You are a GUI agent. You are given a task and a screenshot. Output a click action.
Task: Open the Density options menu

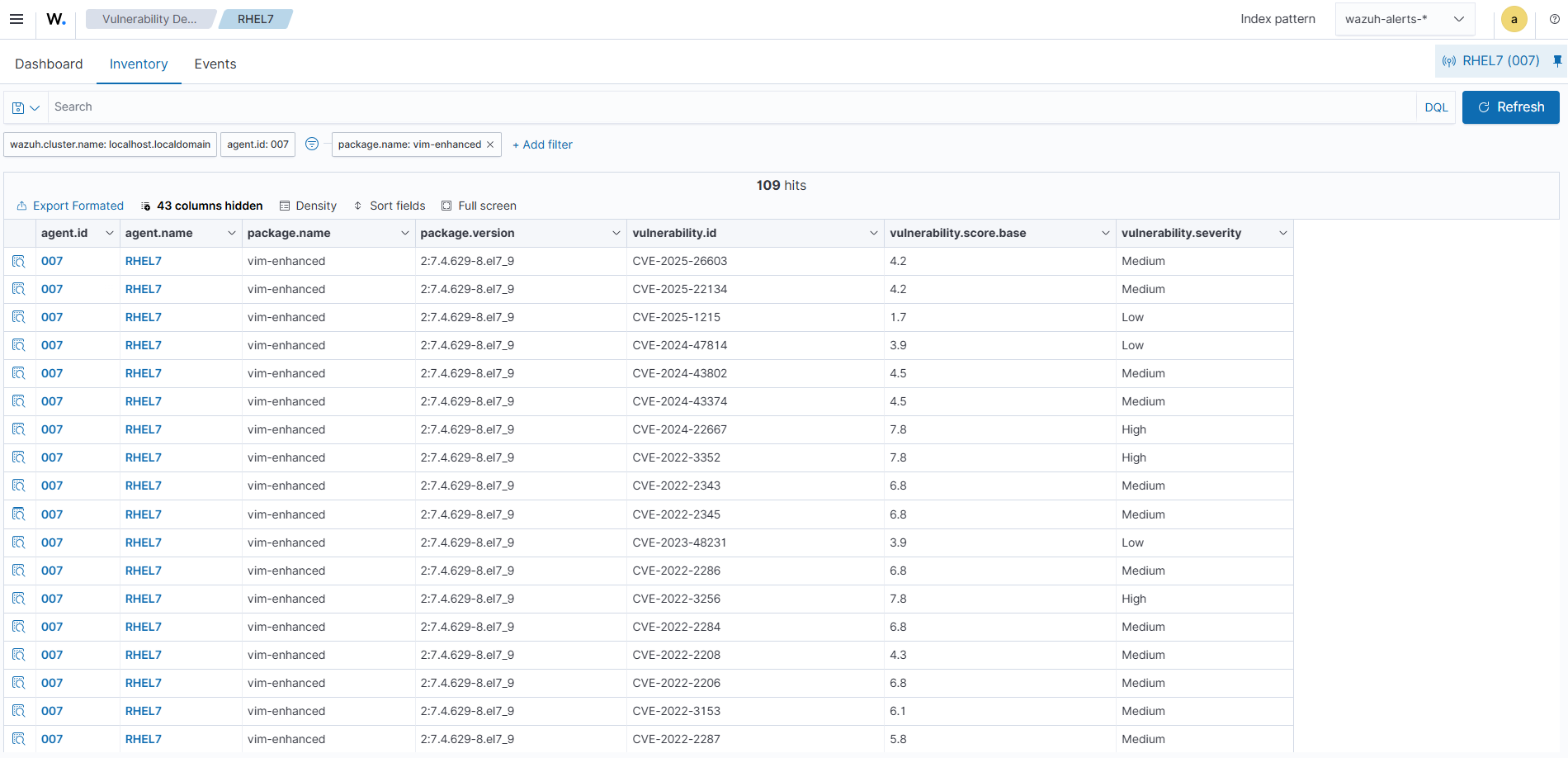(308, 206)
